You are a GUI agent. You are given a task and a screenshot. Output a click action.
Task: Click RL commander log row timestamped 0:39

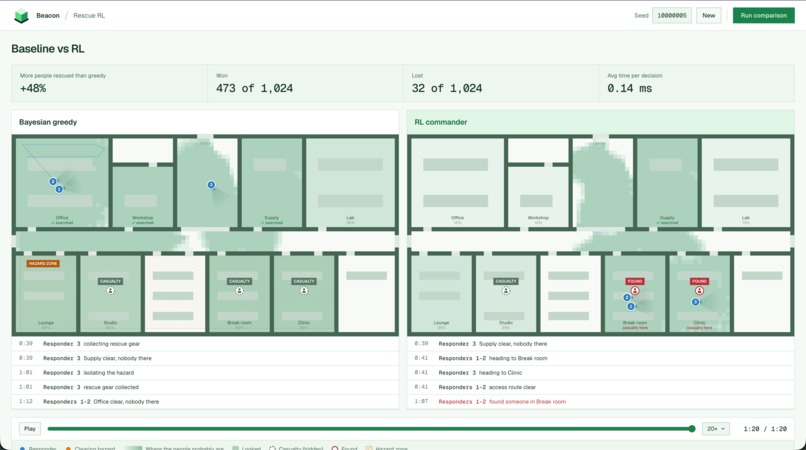(600, 344)
